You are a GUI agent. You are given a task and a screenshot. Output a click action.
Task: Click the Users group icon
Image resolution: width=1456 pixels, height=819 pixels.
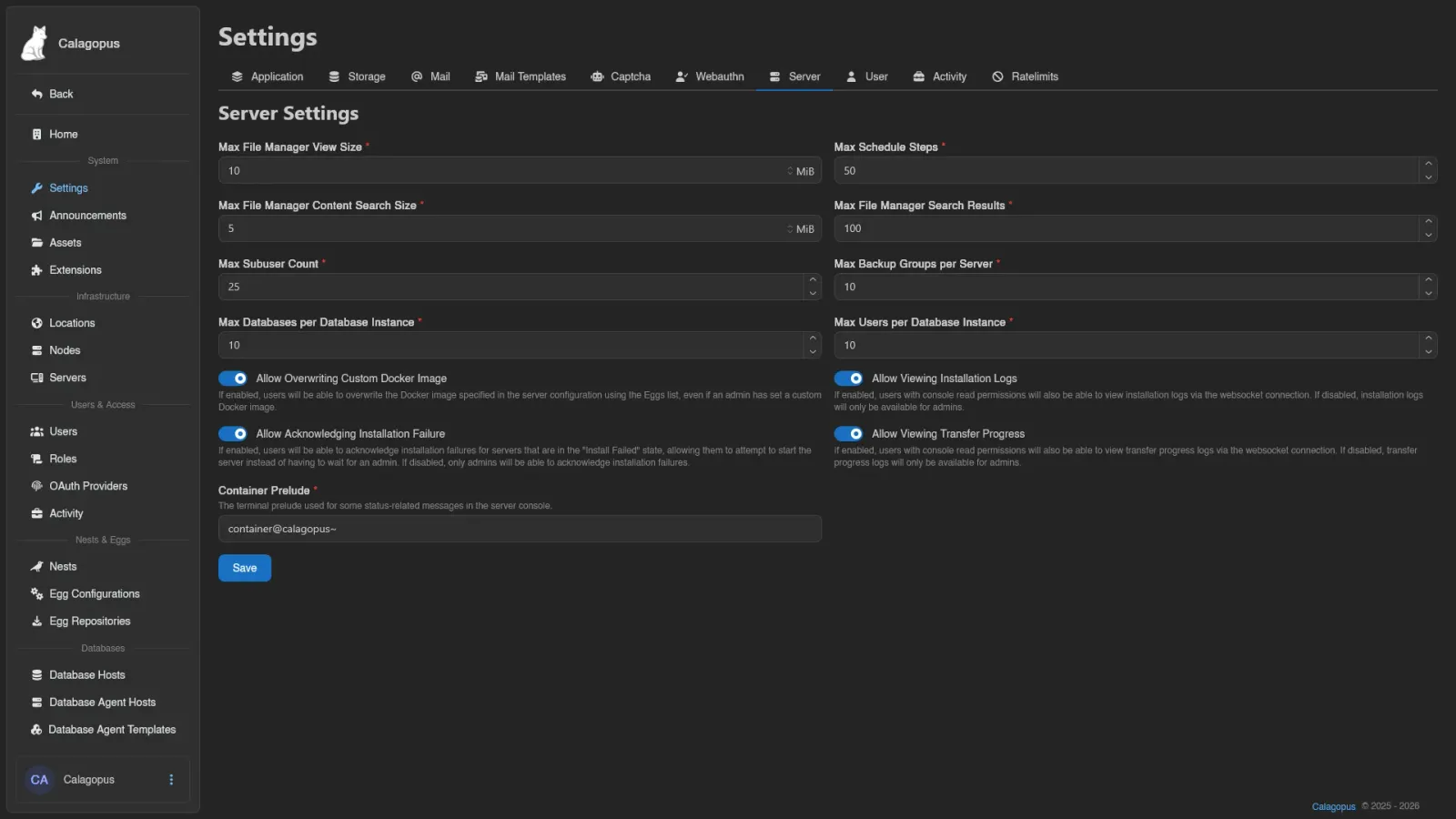(37, 431)
